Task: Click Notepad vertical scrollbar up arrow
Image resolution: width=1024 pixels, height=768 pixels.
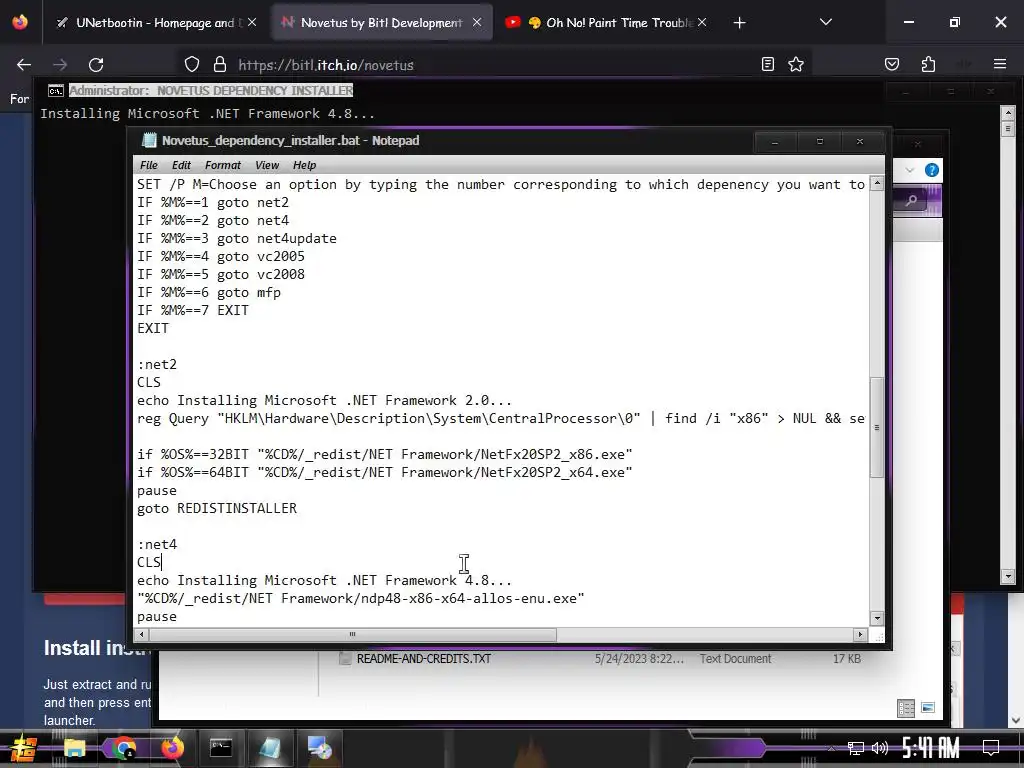Action: click(877, 184)
